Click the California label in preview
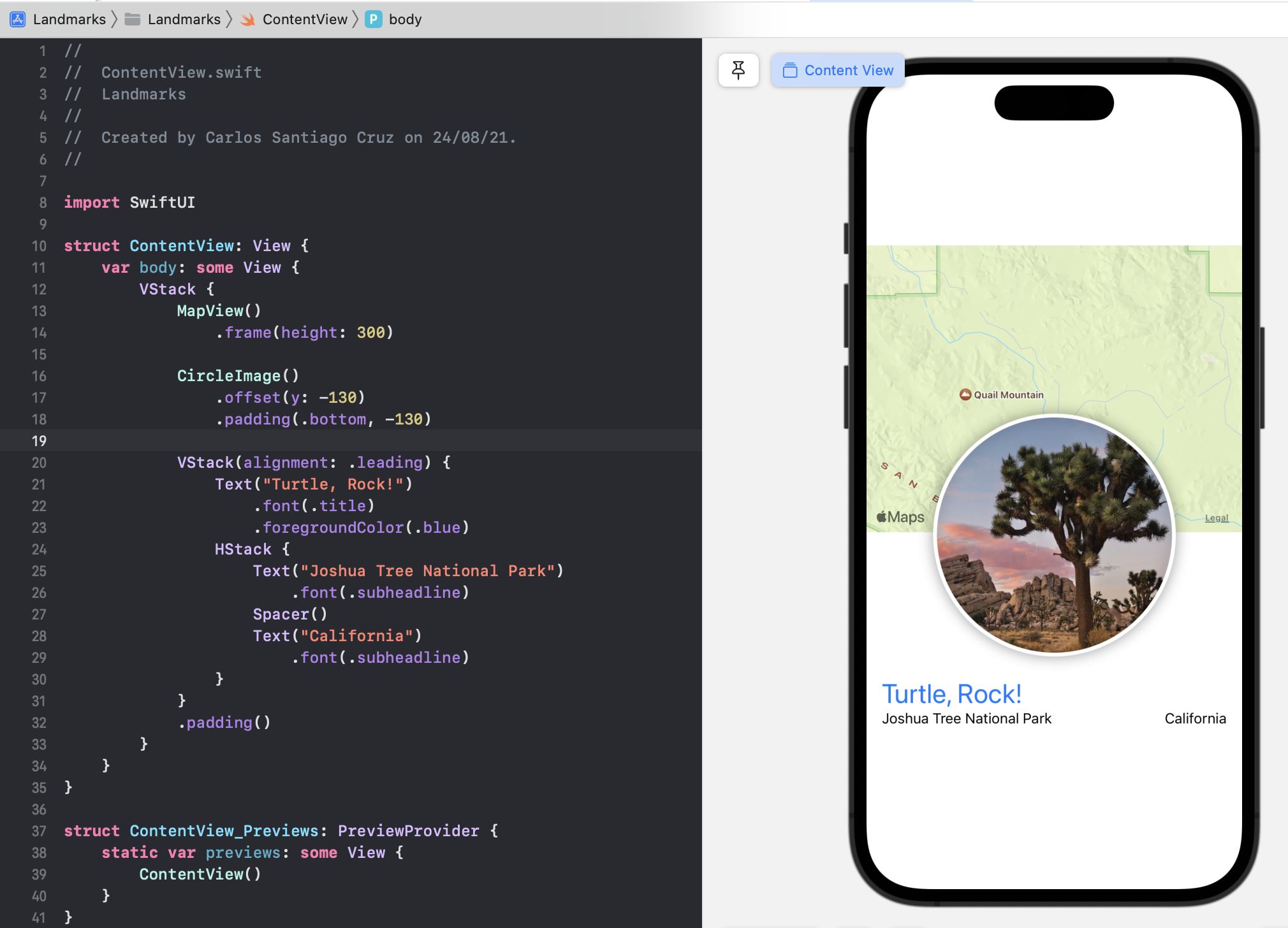This screenshot has height=928, width=1288. click(1195, 718)
